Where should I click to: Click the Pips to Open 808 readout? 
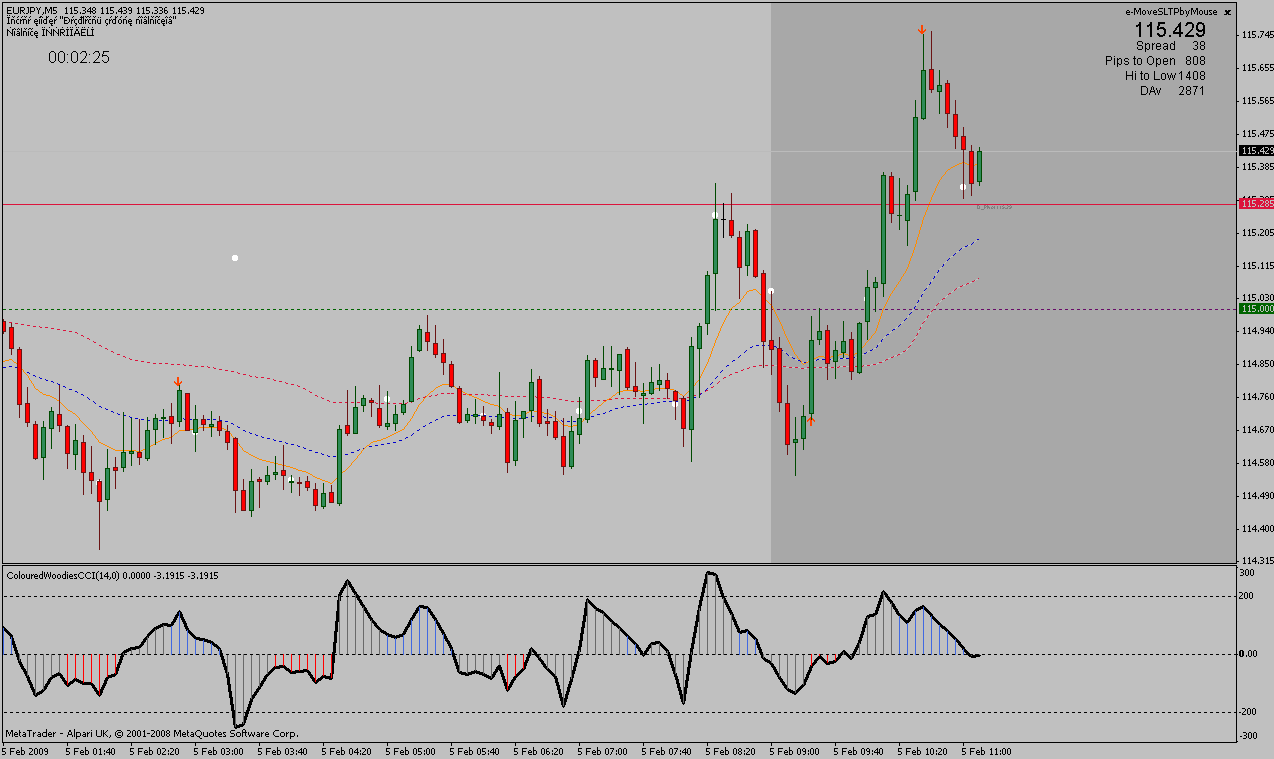point(1155,61)
